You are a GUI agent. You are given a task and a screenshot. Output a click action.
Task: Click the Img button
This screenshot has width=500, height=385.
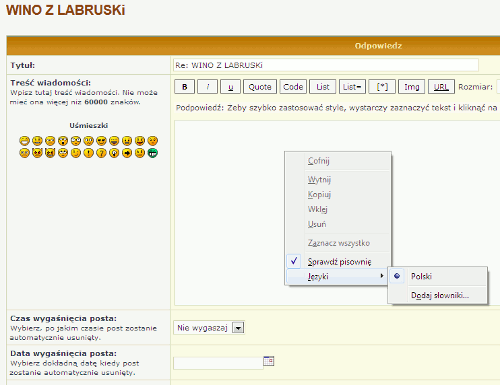(412, 87)
